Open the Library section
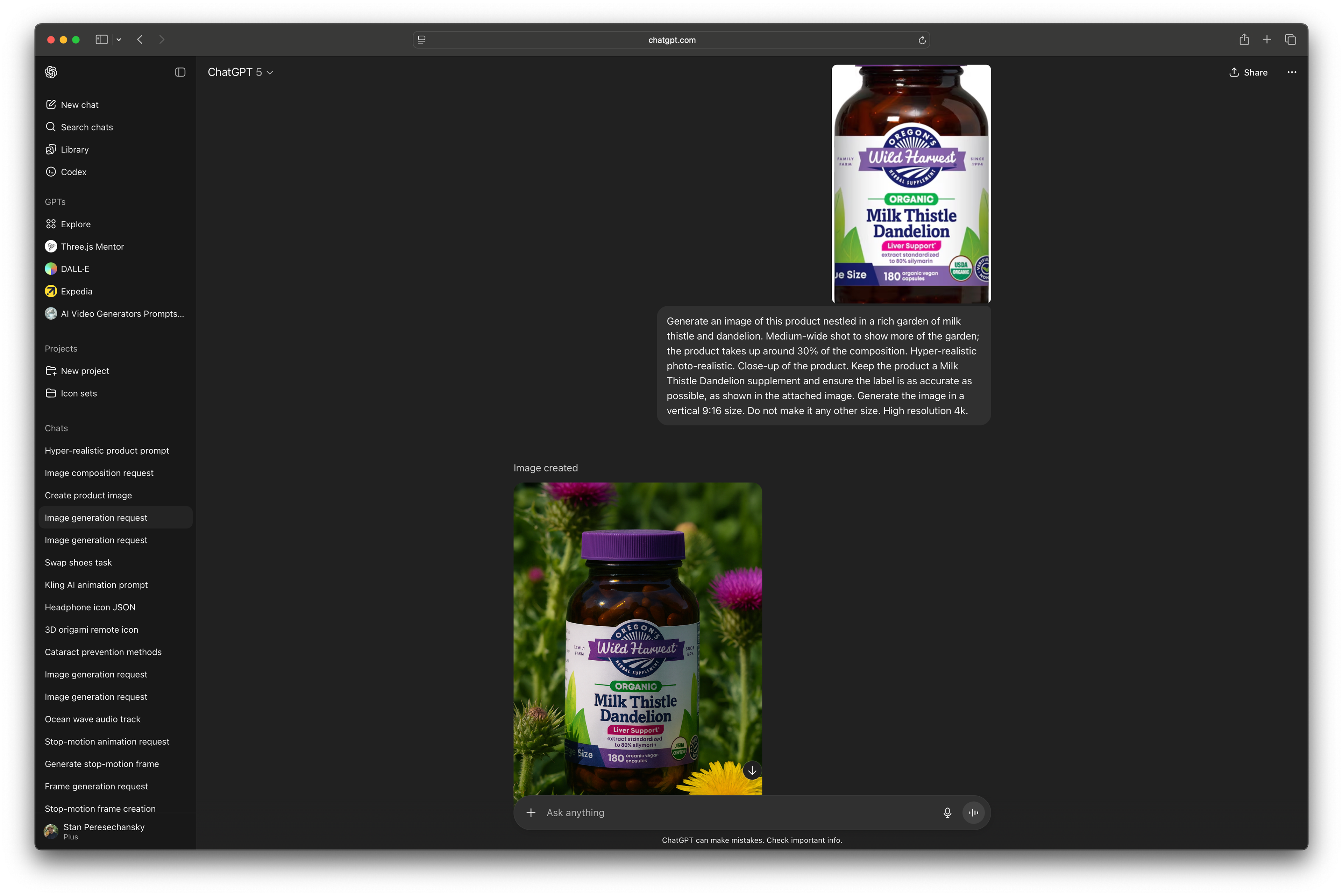Image resolution: width=1343 pixels, height=896 pixels. [74, 149]
